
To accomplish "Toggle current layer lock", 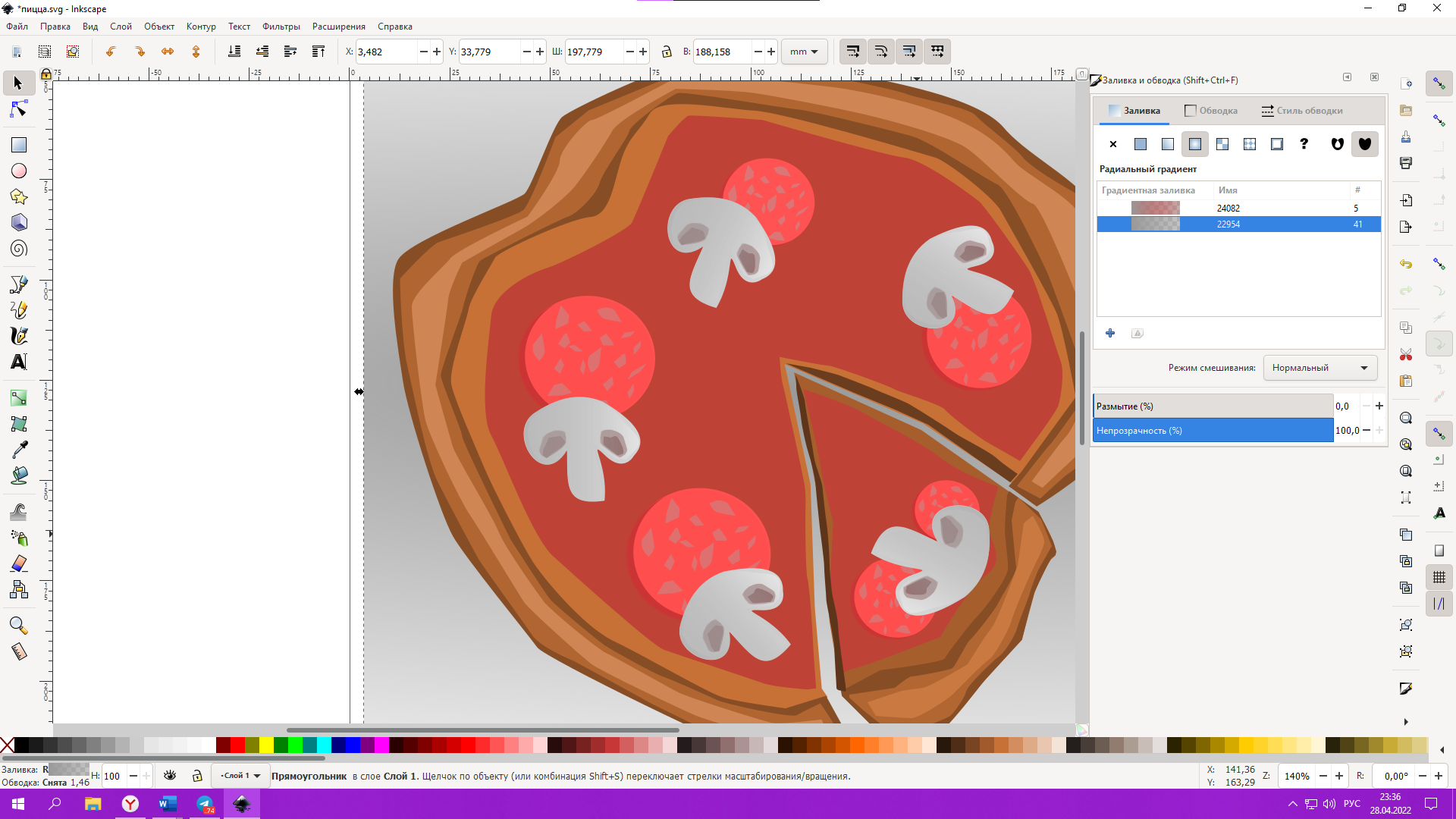I will click(x=197, y=775).
